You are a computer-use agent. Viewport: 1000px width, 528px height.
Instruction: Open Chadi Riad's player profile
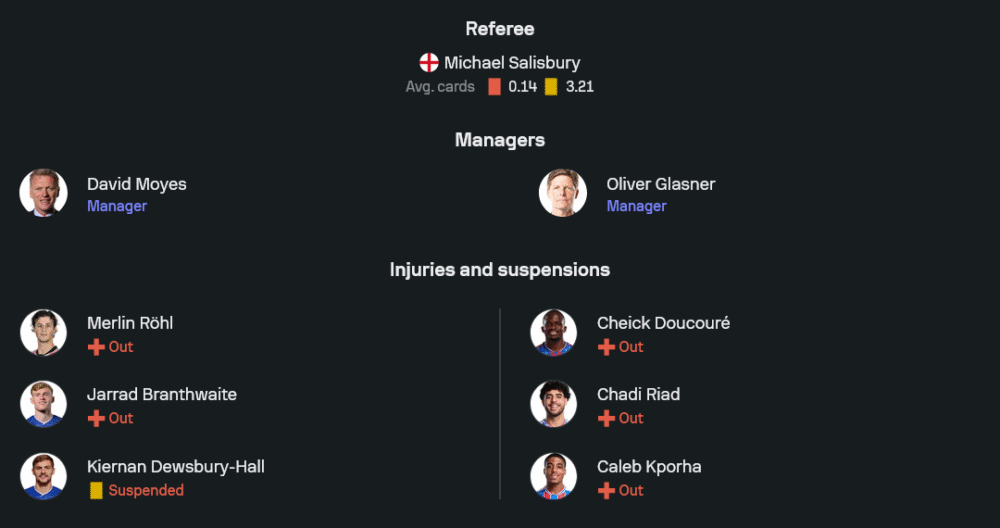638,394
